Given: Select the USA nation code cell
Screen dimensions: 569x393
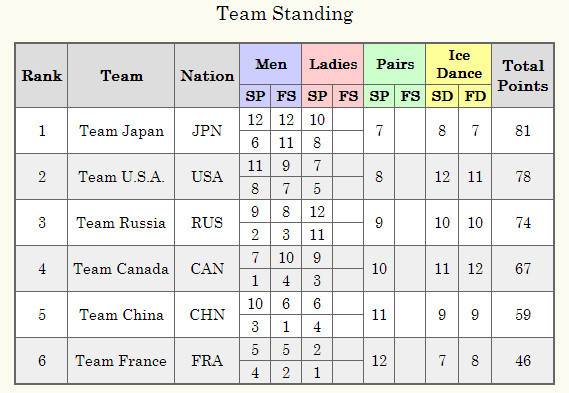Looking at the screenshot, I should pyautogui.click(x=207, y=177).
